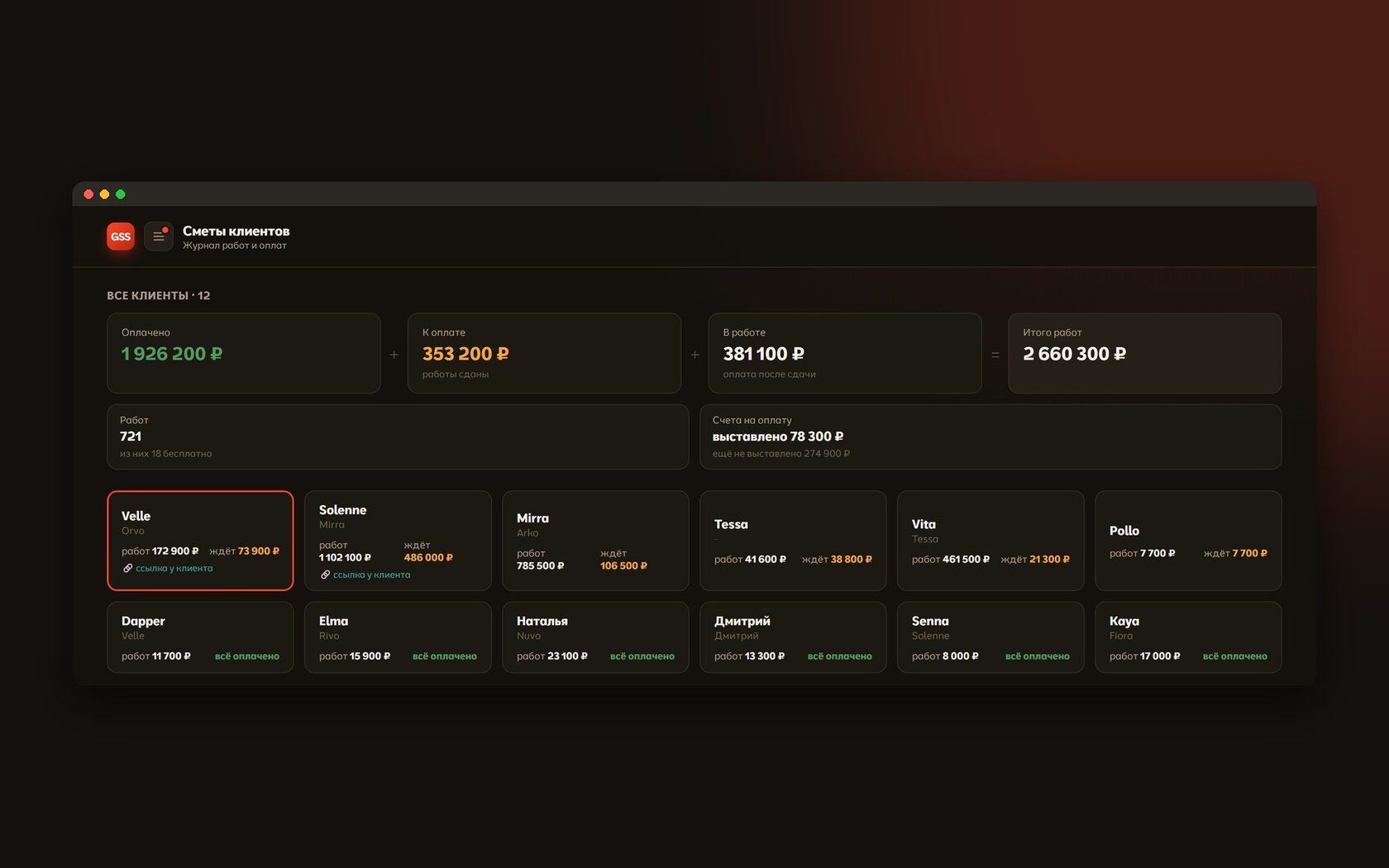The width and height of the screenshot is (1389, 868).
Task: Click the "В работе" summary card
Action: 845,353
